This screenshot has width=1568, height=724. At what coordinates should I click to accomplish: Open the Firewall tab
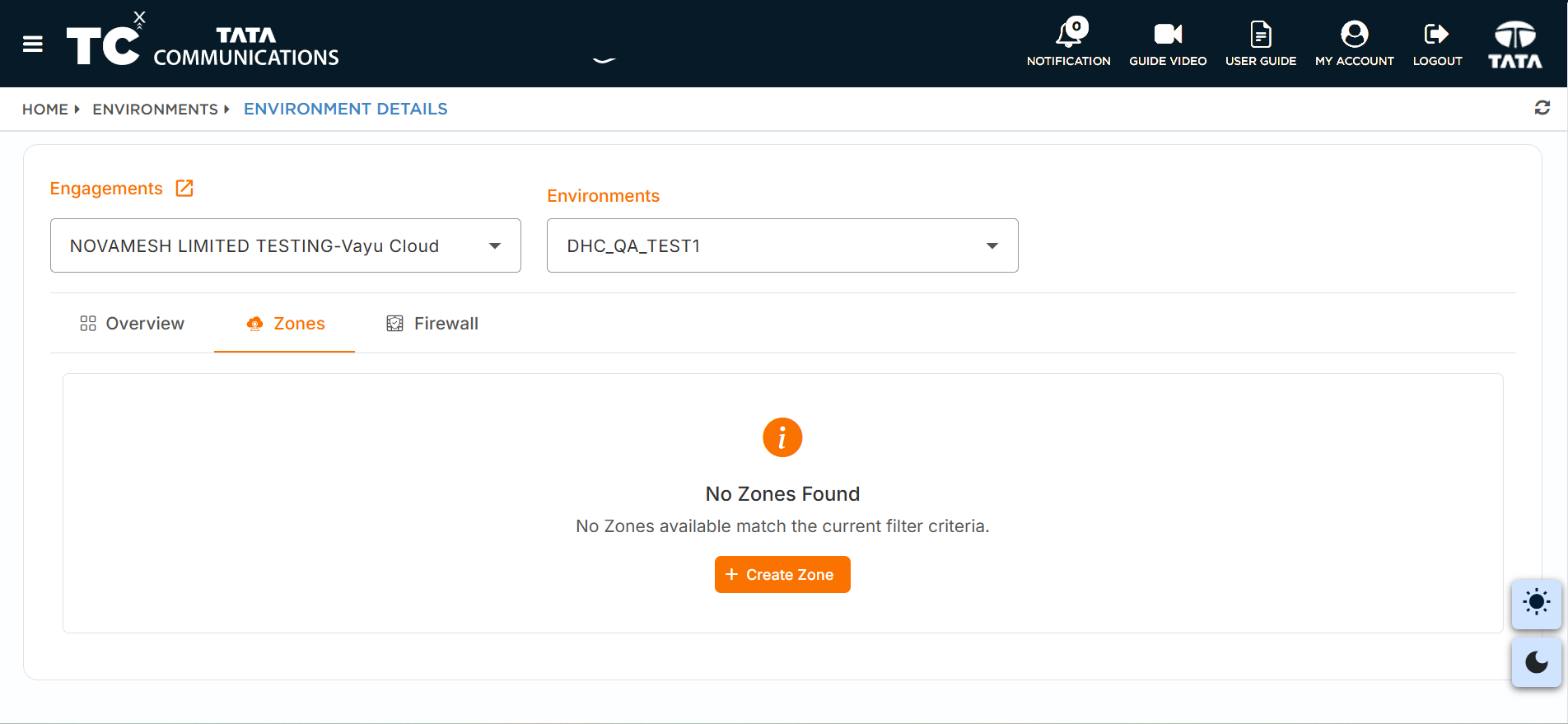click(432, 324)
